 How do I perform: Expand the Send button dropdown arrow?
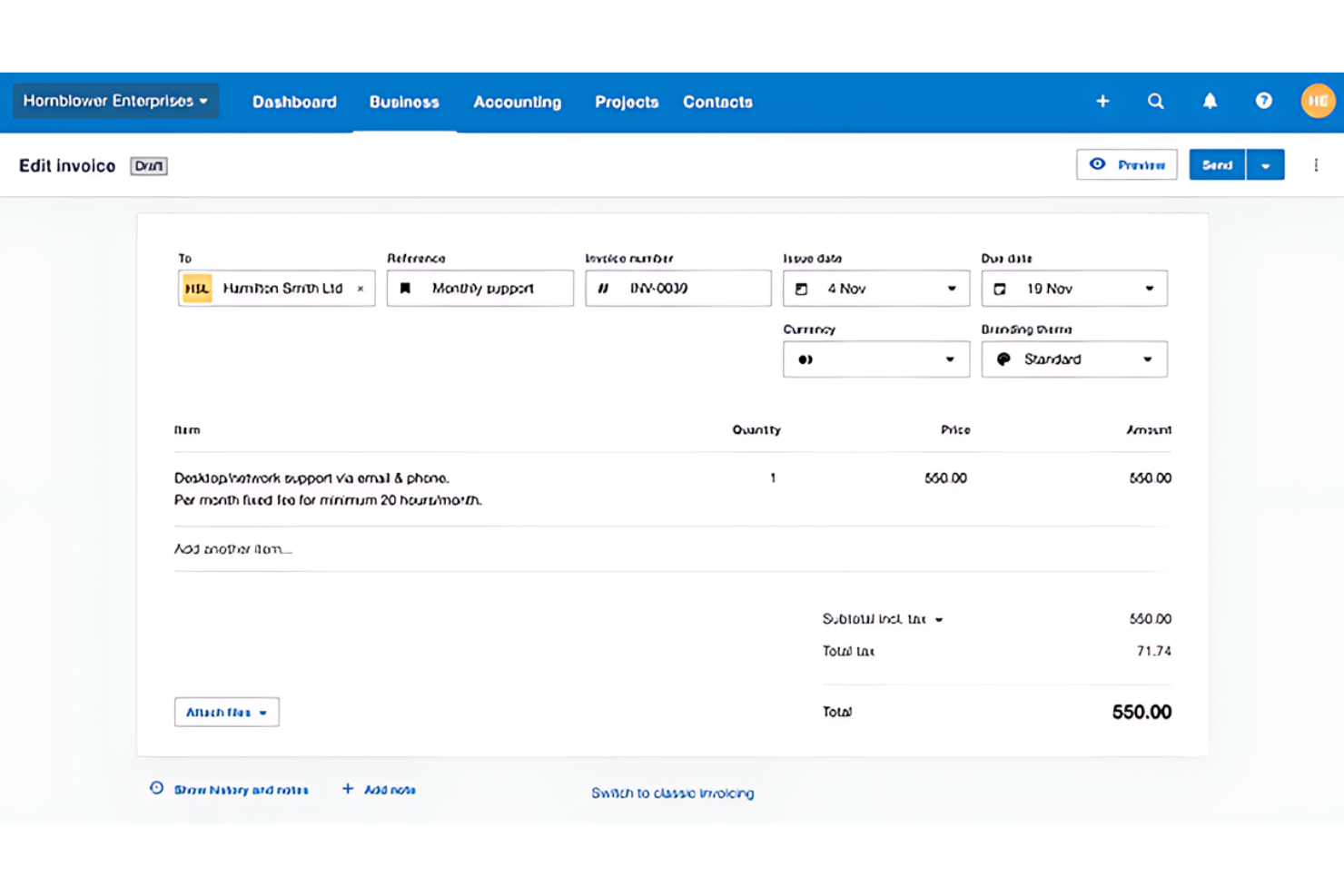pos(1265,164)
